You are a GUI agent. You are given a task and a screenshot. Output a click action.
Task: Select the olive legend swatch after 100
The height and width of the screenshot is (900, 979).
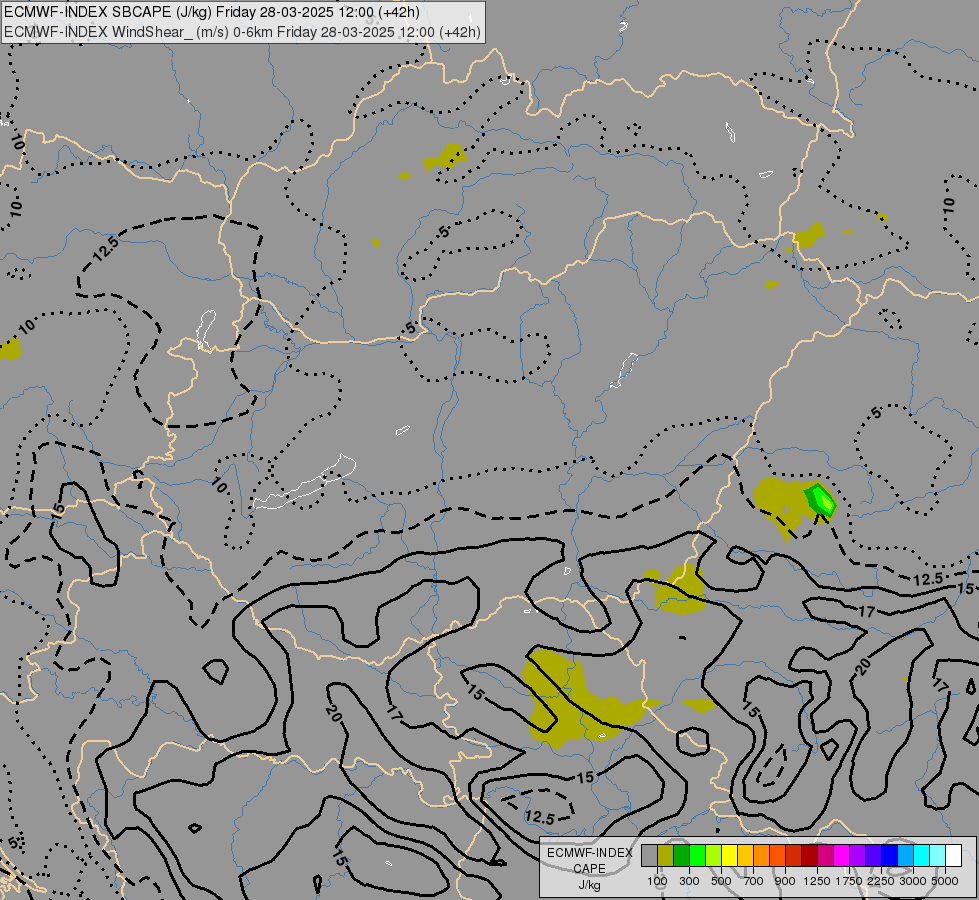pyautogui.click(x=666, y=856)
